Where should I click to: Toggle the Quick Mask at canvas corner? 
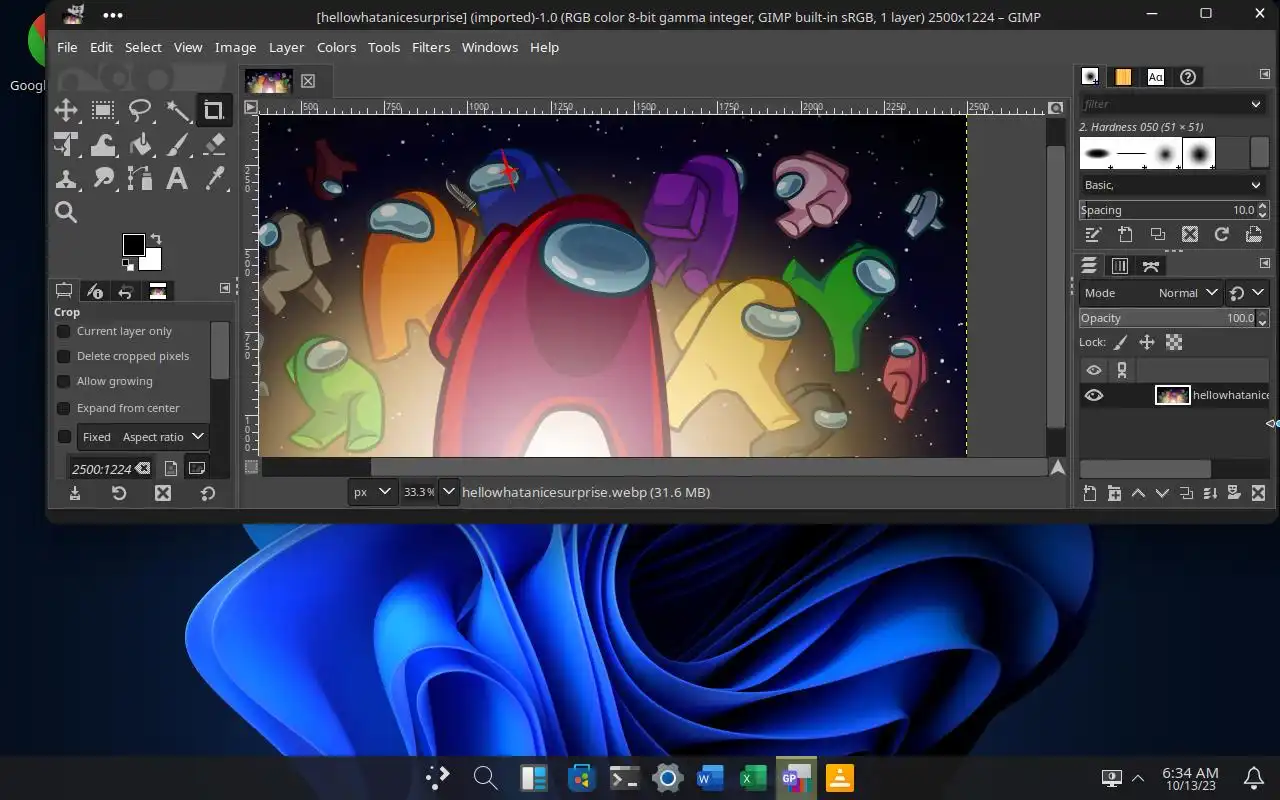[x=251, y=466]
